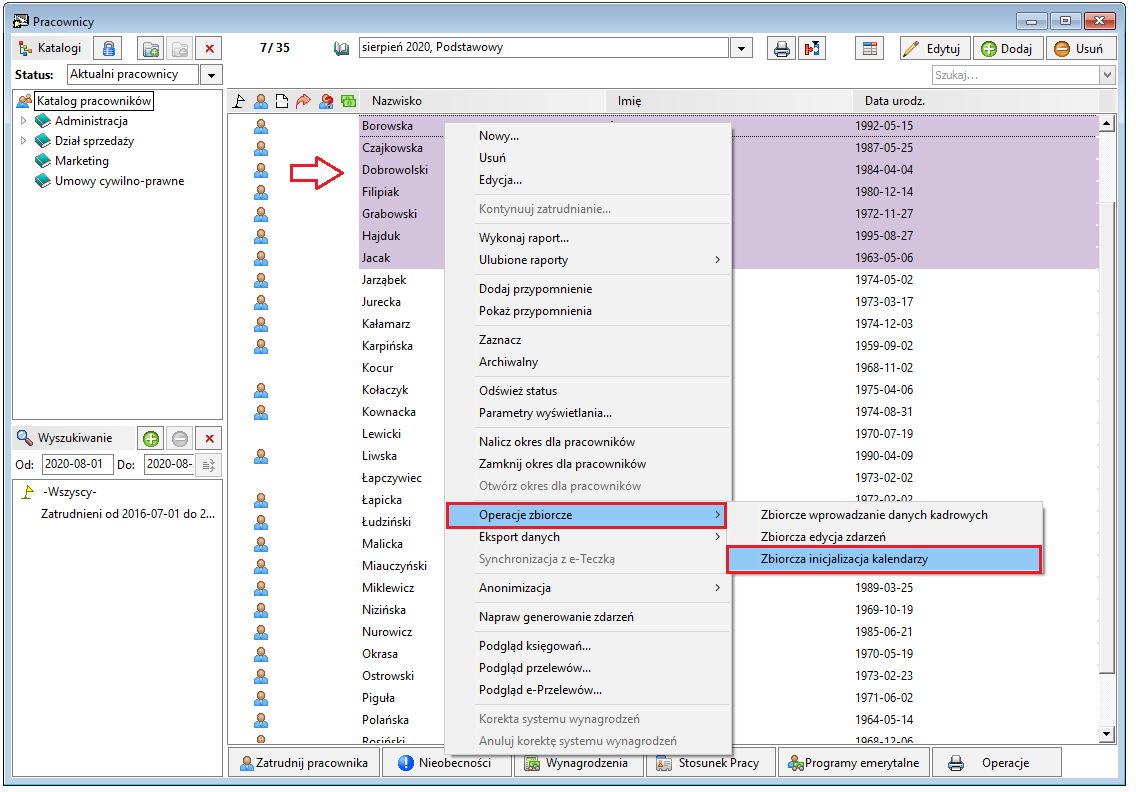This screenshot has width=1136, height=792.
Task: Expand the Ulubione raporty submenu
Action: click(x=587, y=260)
